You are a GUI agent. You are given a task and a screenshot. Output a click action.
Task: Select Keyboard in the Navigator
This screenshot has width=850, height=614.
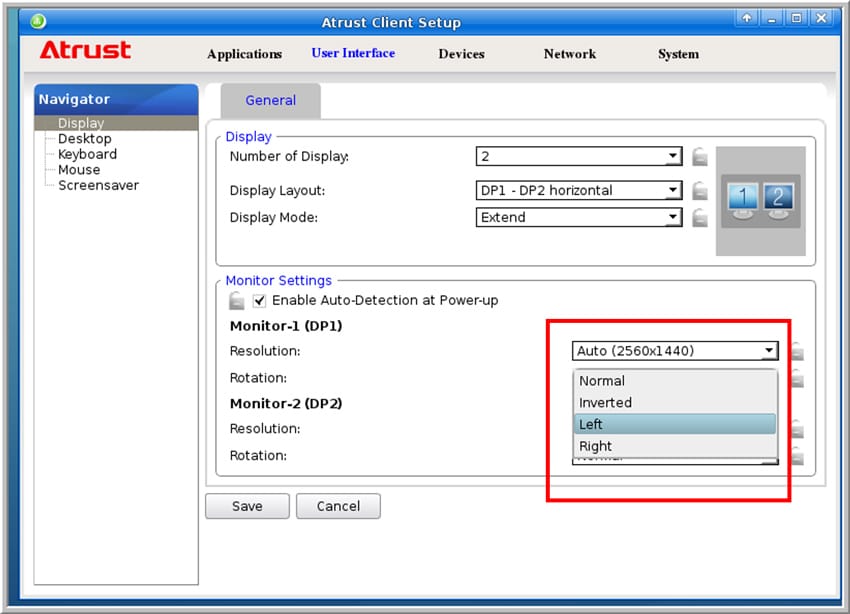click(x=87, y=154)
